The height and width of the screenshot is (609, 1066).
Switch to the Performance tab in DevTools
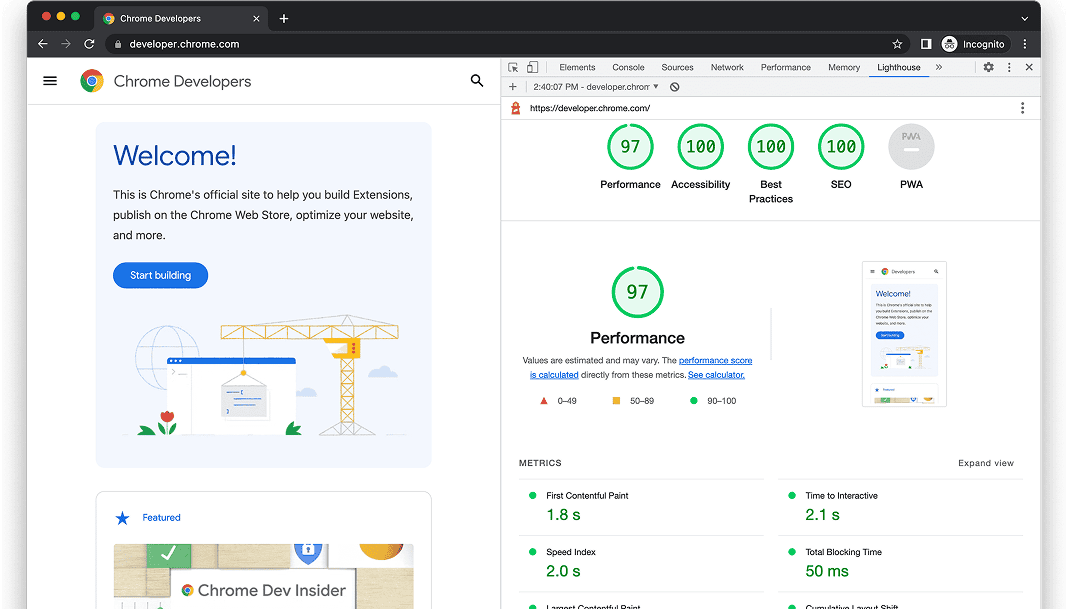[x=785, y=67]
